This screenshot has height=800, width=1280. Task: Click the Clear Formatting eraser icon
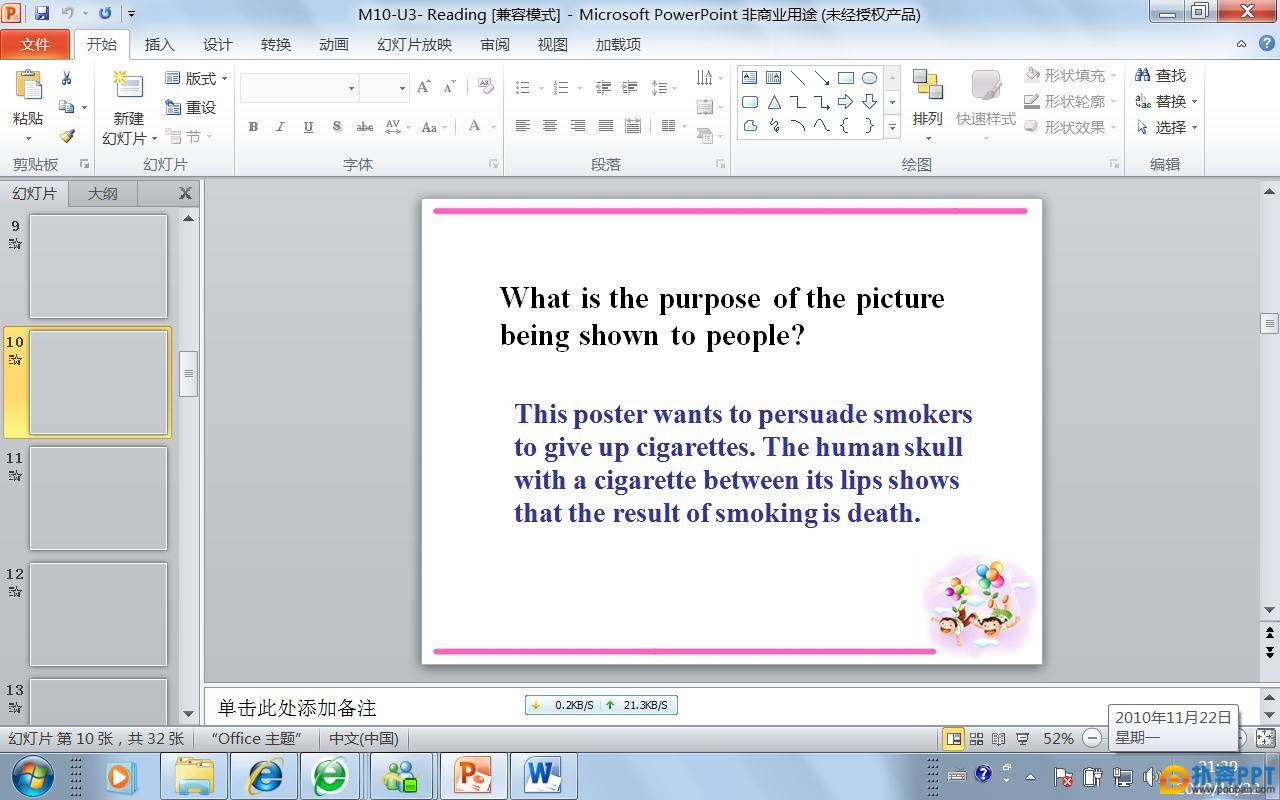486,87
